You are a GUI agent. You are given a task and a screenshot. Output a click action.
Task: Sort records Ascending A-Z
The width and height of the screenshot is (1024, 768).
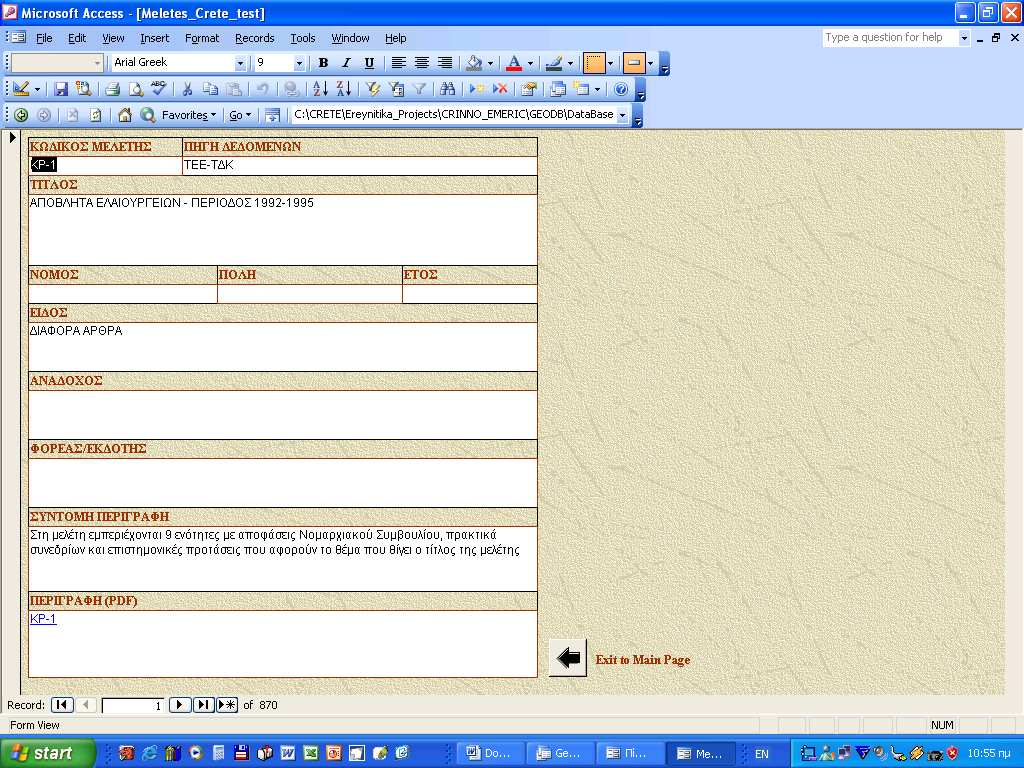tap(320, 89)
